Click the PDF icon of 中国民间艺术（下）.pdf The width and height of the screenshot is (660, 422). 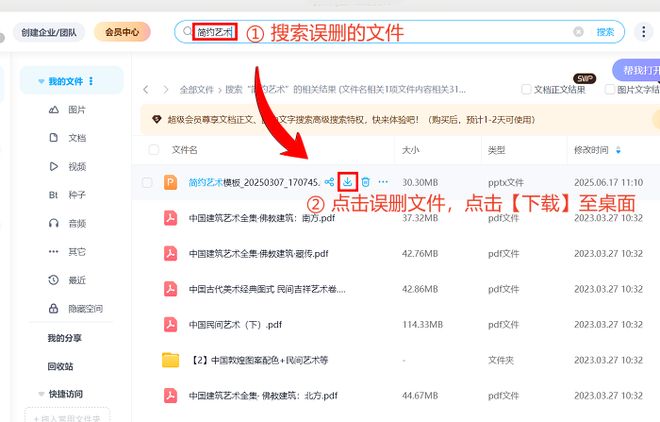(x=170, y=324)
